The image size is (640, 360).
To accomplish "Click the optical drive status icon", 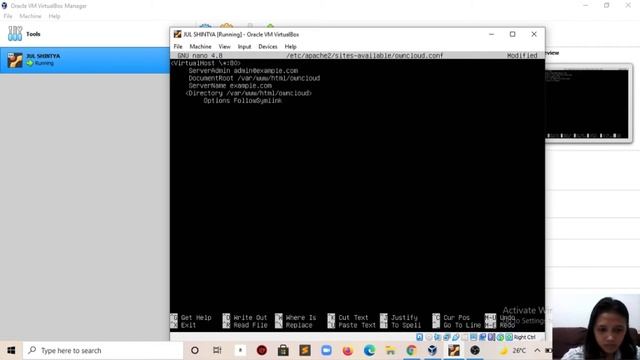I will pos(429,337).
